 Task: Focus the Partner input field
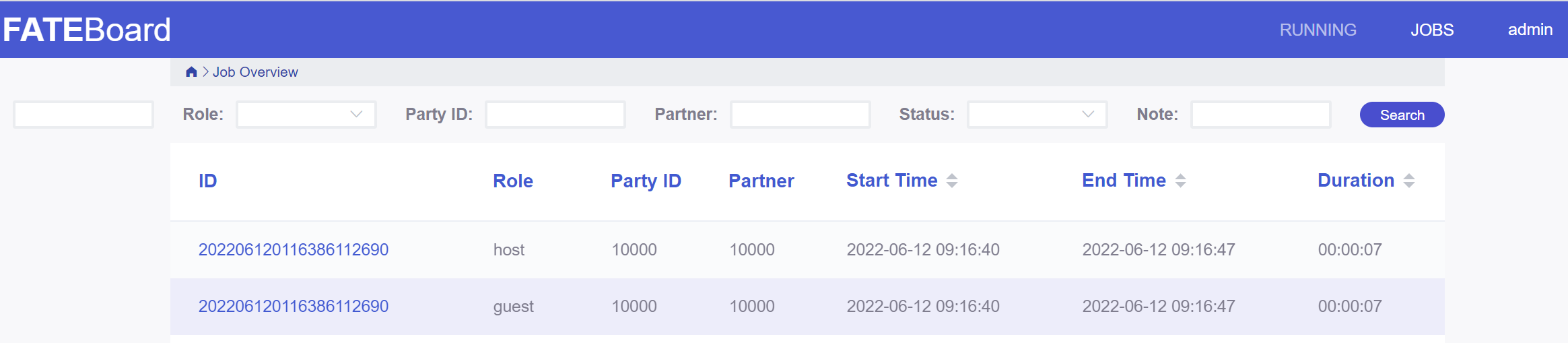click(x=800, y=115)
